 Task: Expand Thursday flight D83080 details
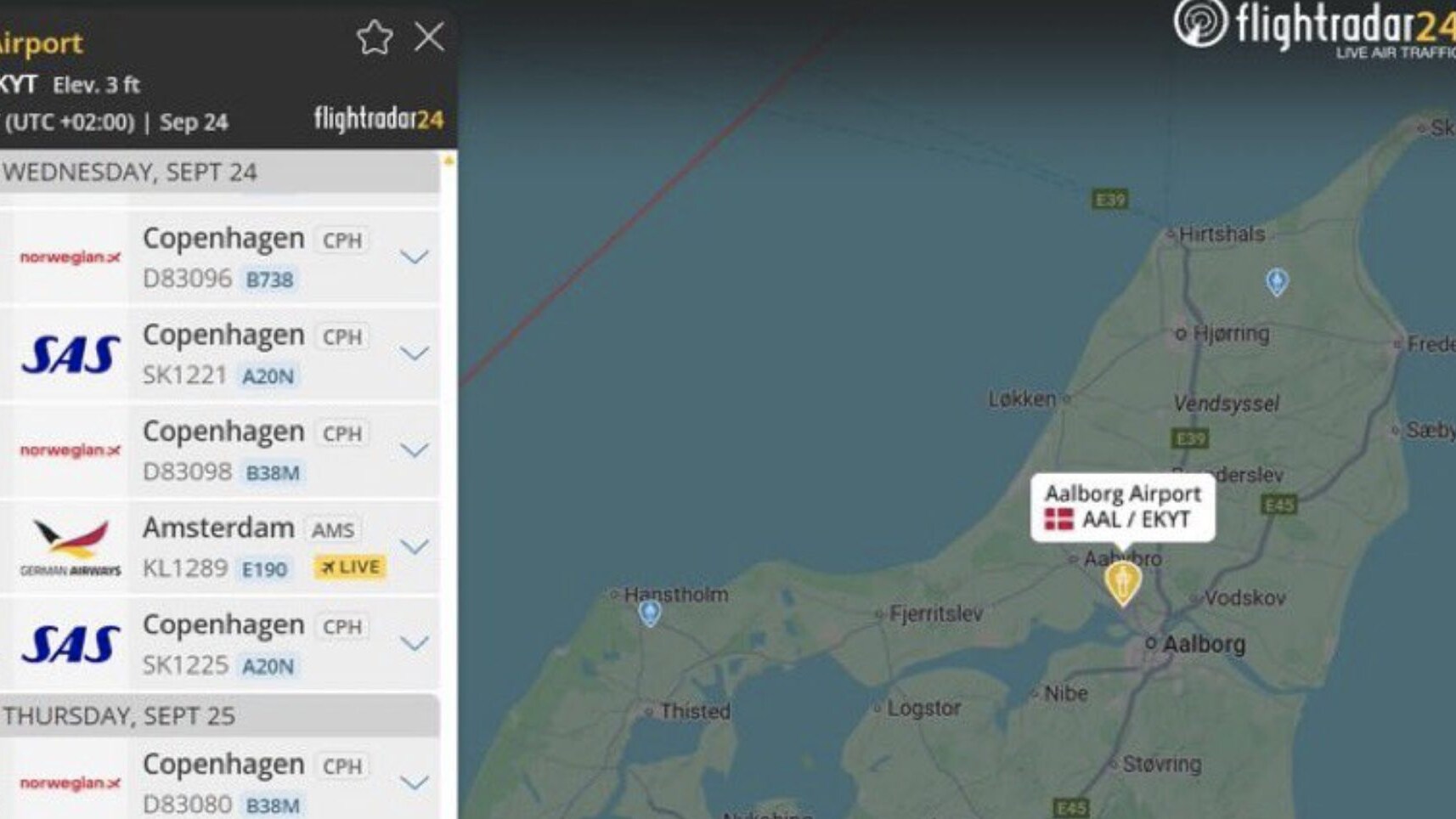pos(414,782)
